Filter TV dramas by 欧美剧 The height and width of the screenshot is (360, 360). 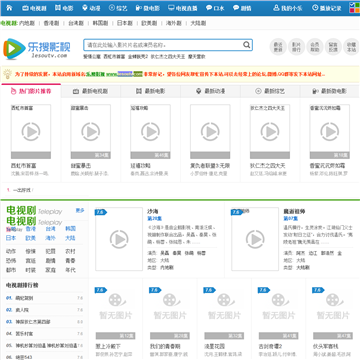click(x=149, y=23)
